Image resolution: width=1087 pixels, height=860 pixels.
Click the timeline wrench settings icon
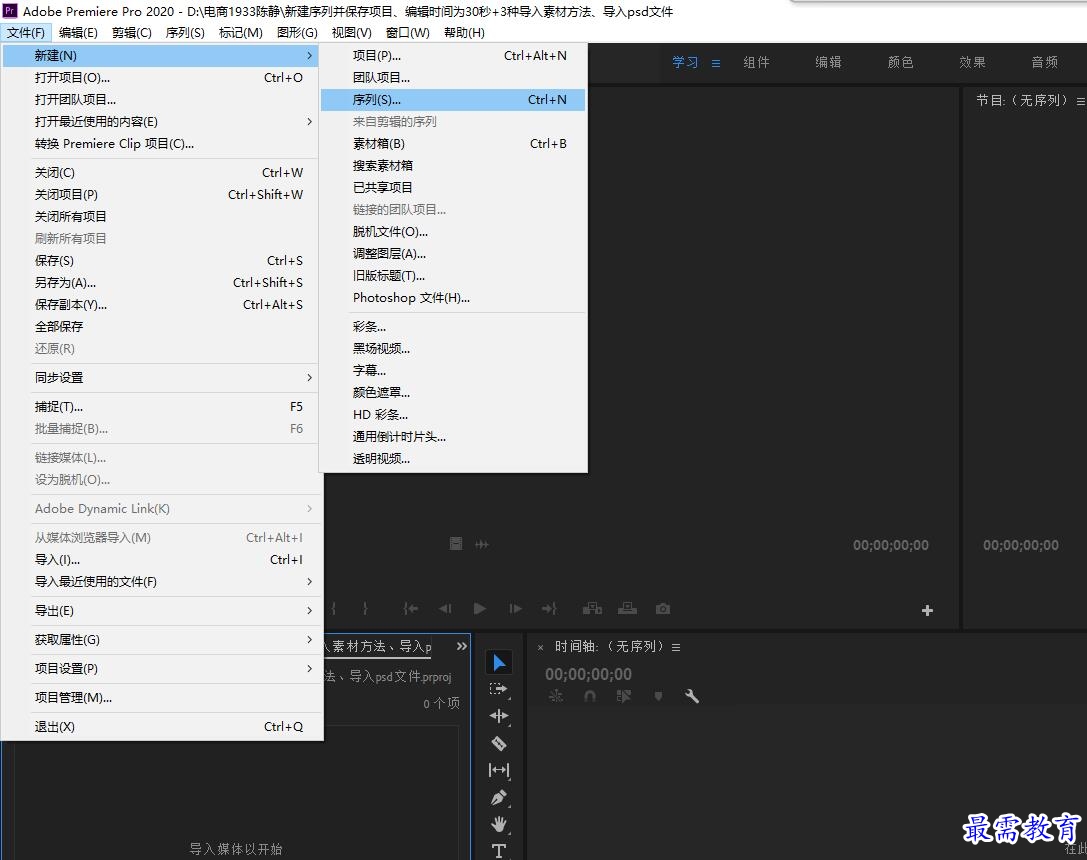(x=692, y=696)
